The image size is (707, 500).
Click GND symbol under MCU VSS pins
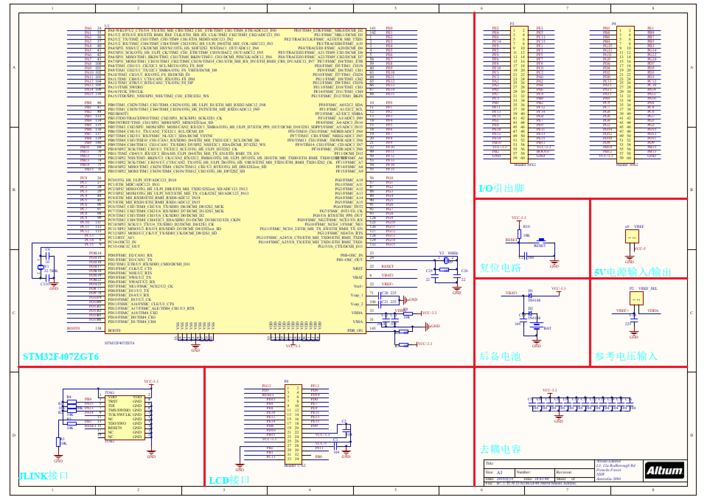195,347
